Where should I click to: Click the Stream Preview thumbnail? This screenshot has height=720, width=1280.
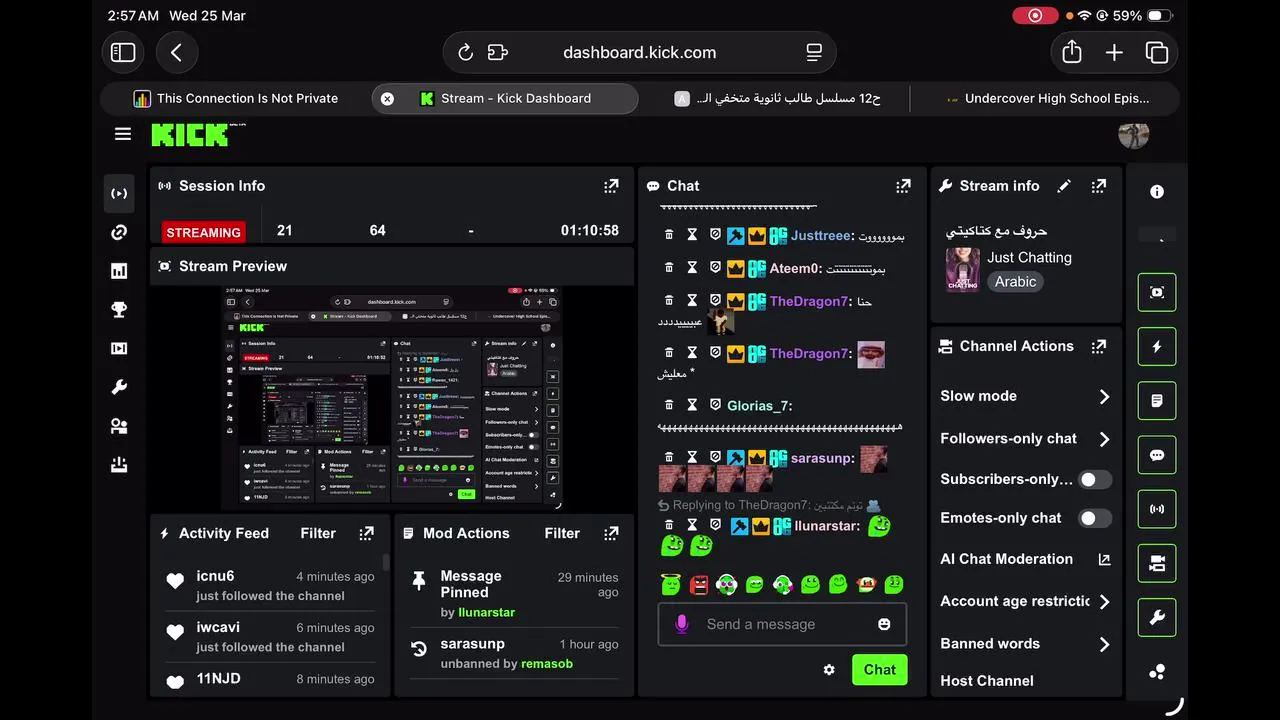393,398
